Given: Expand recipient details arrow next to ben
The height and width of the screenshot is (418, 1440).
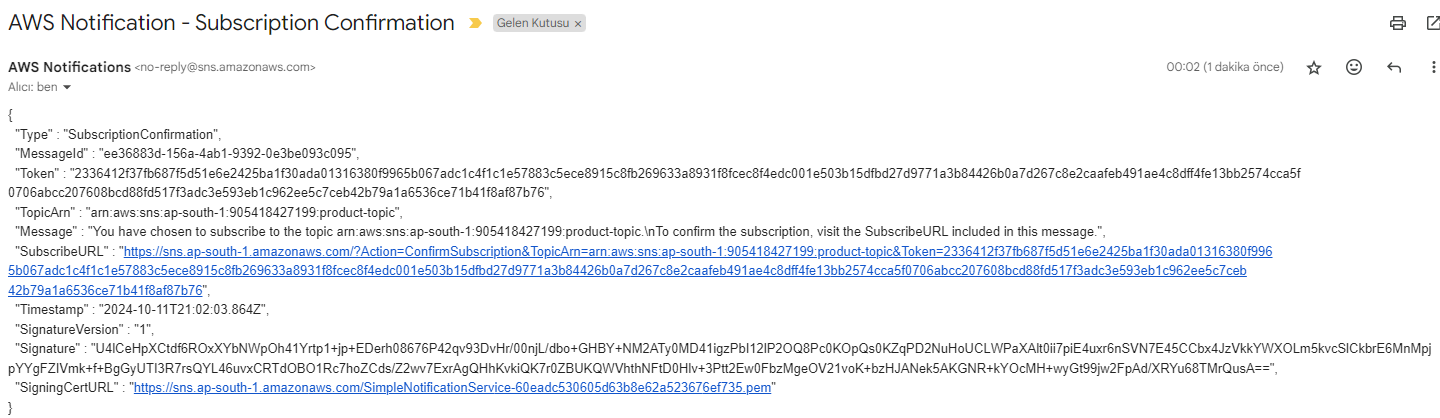Looking at the screenshot, I should click(x=67, y=88).
